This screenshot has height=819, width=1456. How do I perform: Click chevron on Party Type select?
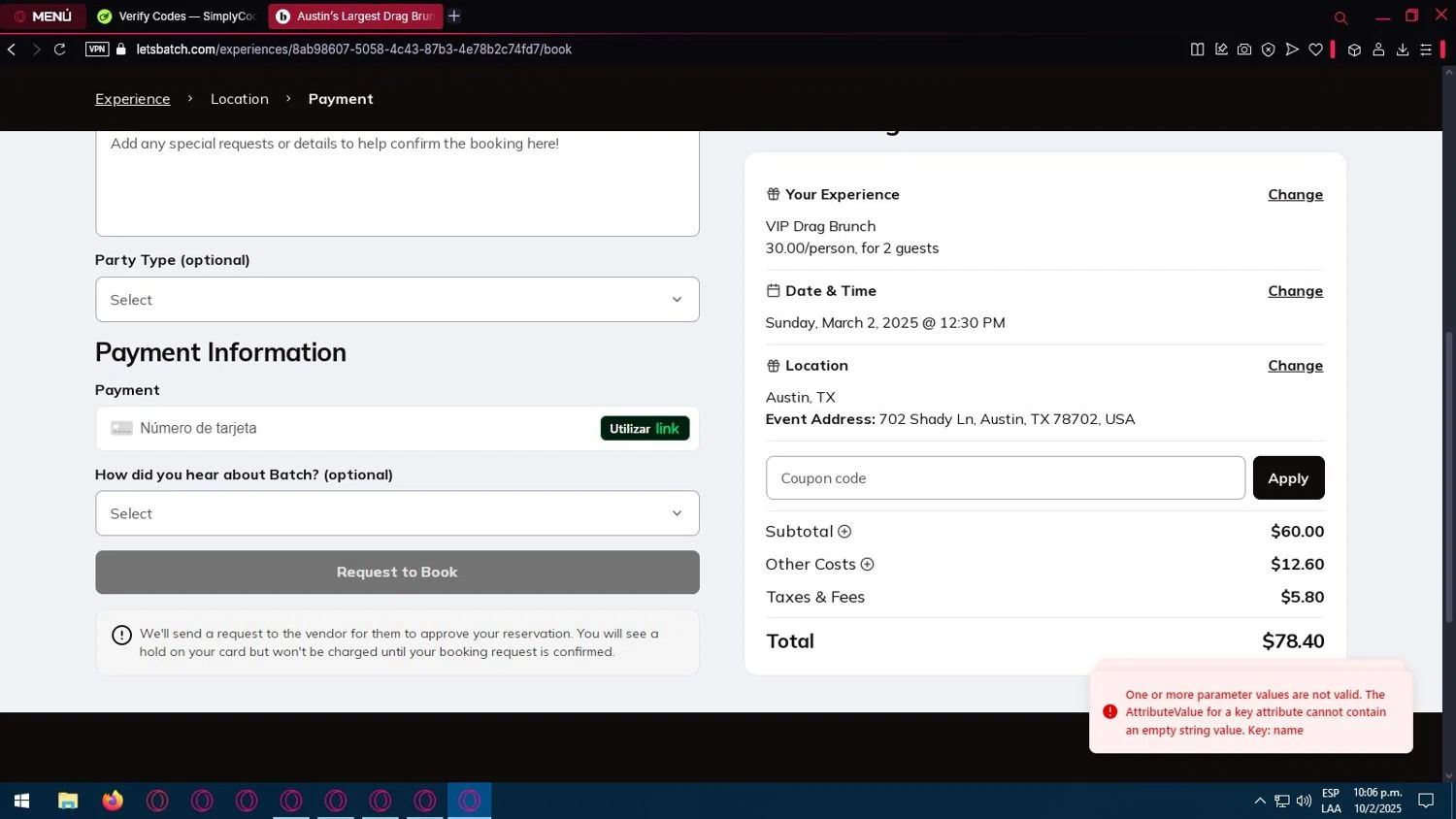(677, 300)
